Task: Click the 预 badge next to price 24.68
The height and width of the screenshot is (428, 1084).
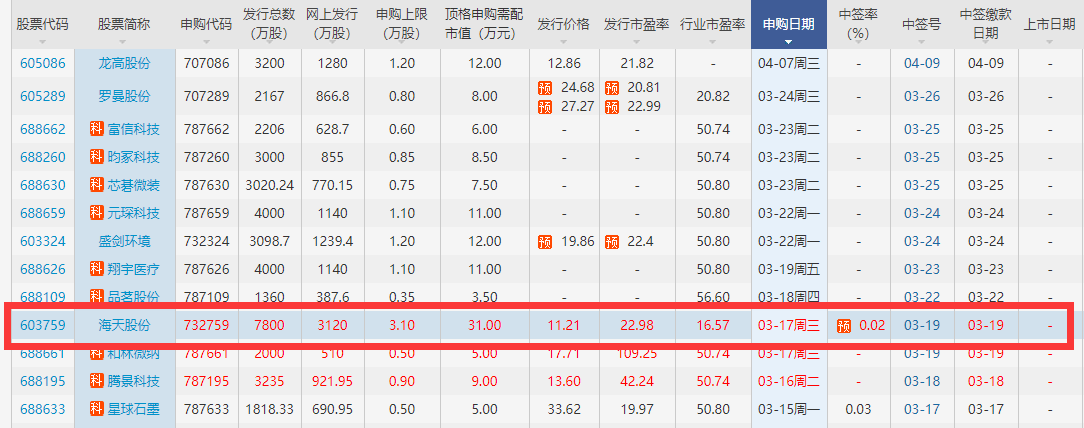Action: 545,88
